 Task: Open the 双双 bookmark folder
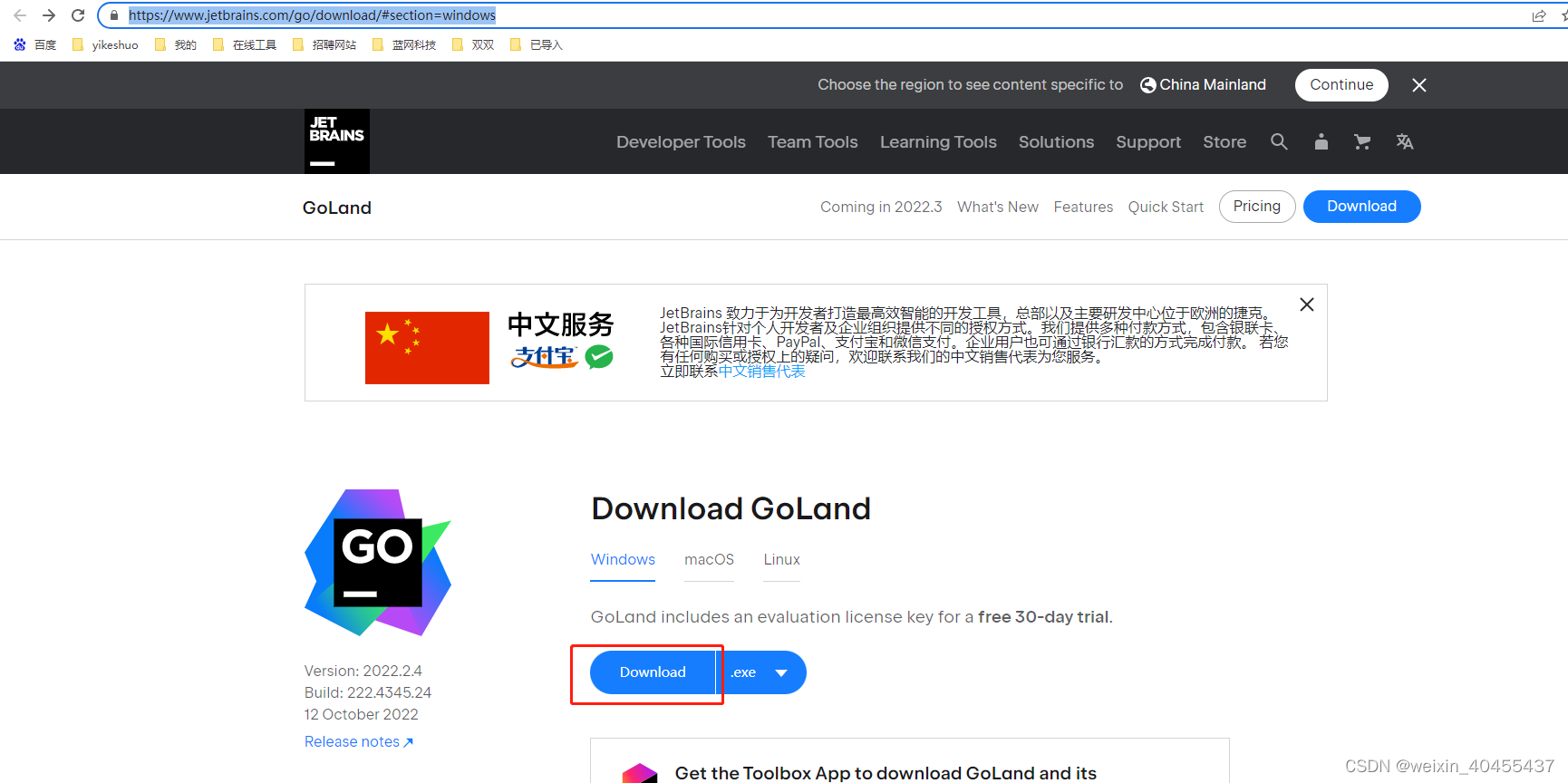tap(473, 44)
